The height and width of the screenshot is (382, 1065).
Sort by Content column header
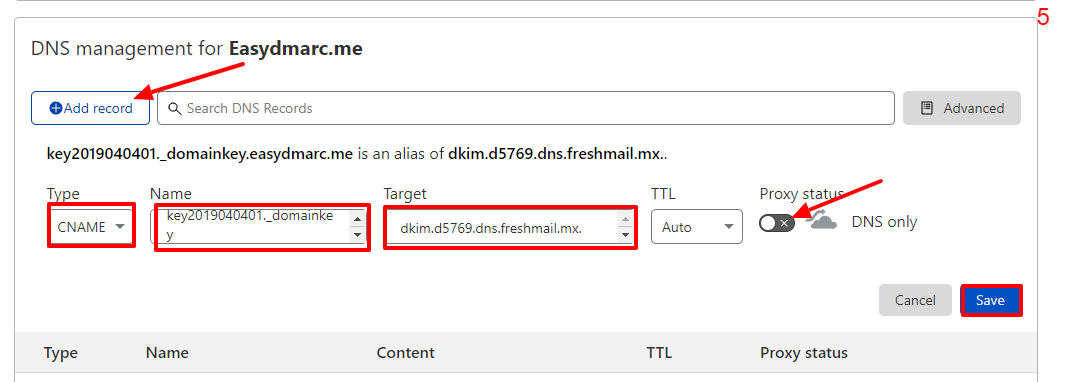coord(405,353)
